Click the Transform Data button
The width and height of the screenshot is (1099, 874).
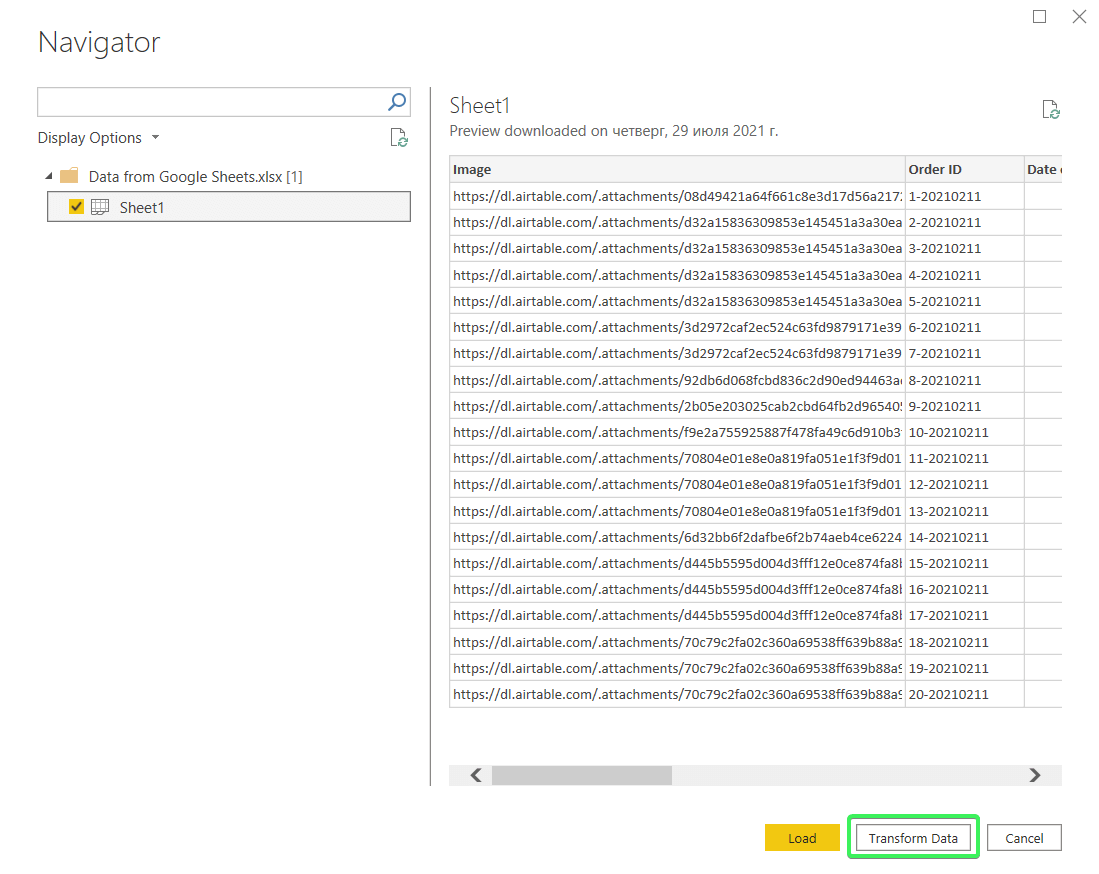(913, 838)
